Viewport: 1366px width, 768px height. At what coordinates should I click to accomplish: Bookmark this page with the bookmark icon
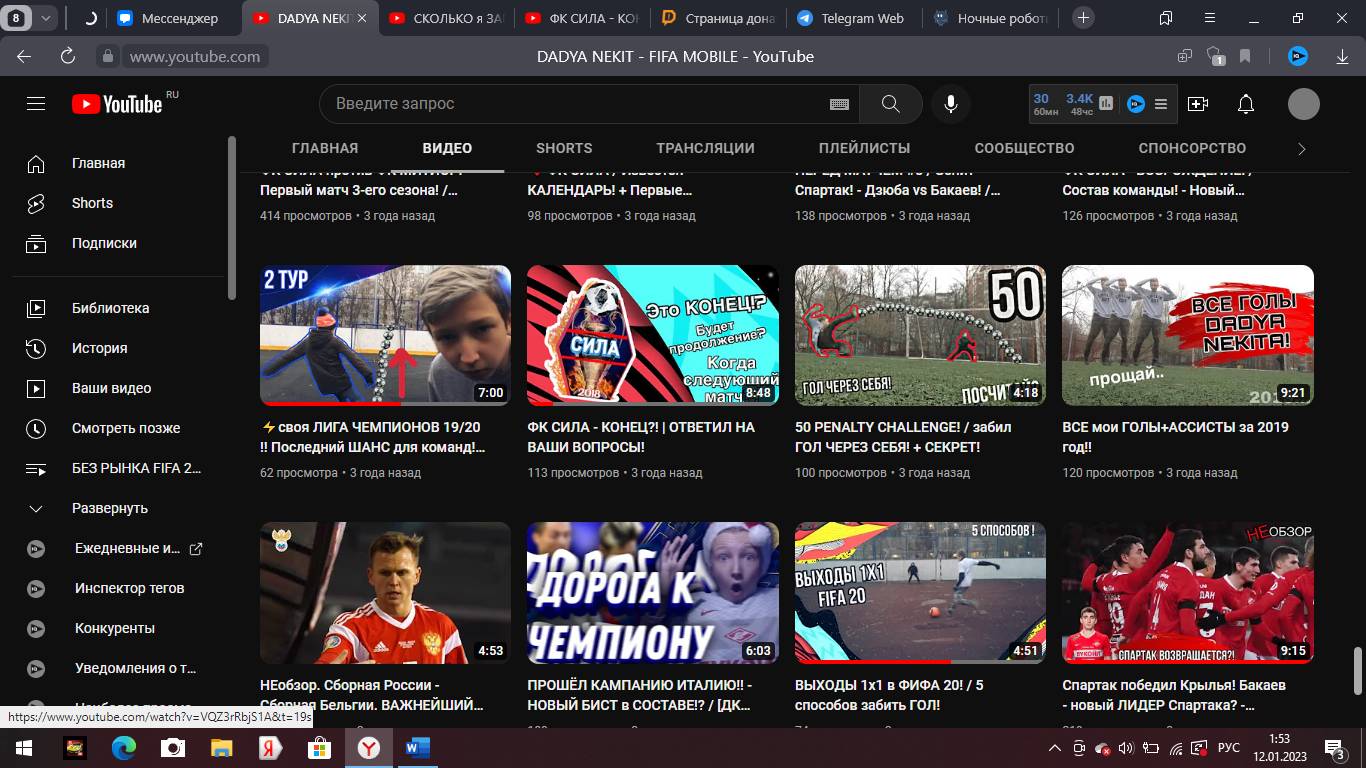pyautogui.click(x=1245, y=57)
